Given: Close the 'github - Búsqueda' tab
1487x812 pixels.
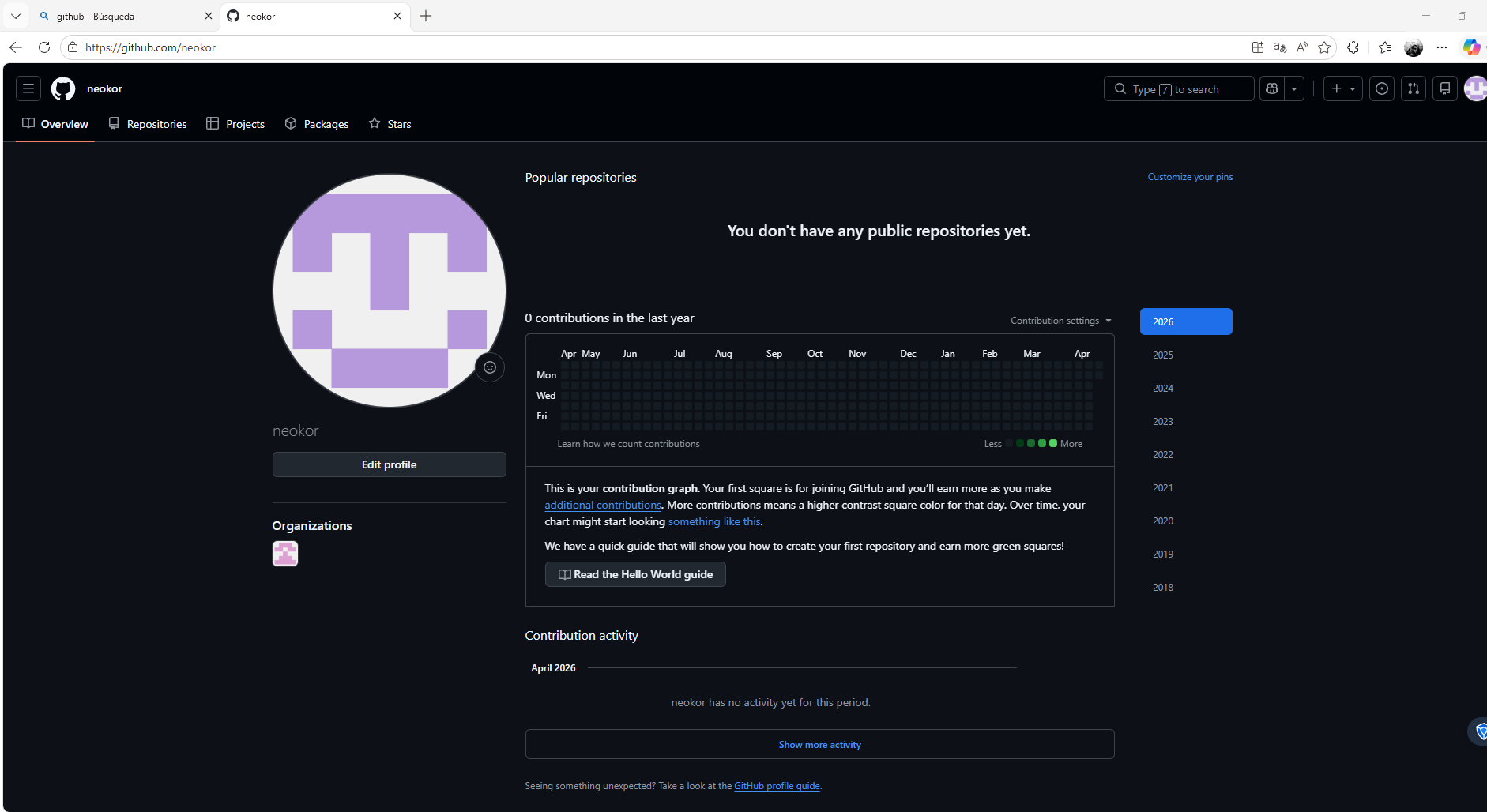Looking at the screenshot, I should (x=209, y=16).
